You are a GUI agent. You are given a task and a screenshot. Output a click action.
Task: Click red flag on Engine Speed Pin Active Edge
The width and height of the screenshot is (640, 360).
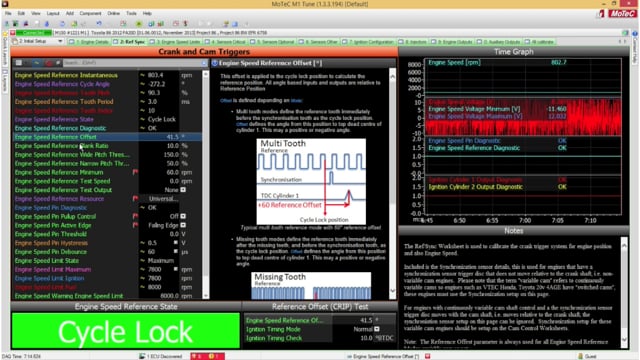[135, 225]
